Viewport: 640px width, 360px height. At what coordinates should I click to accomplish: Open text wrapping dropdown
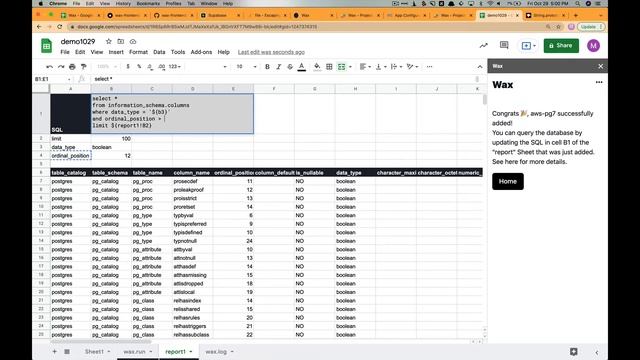[396, 67]
